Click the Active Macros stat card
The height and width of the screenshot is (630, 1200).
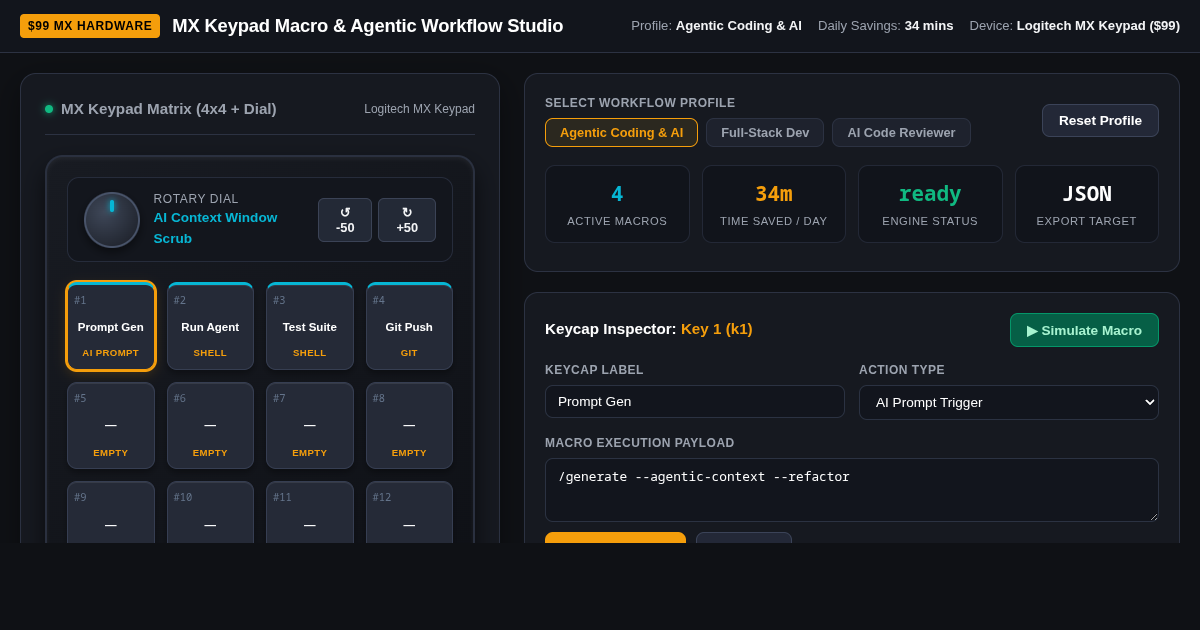click(617, 204)
